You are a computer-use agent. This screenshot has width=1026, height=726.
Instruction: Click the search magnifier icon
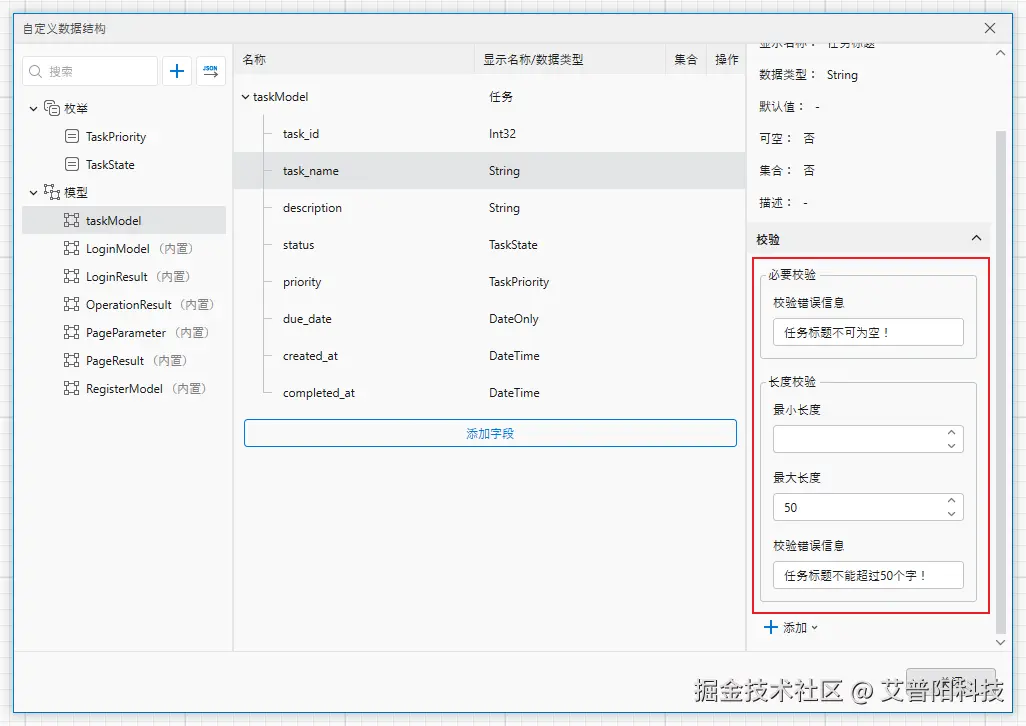35,71
